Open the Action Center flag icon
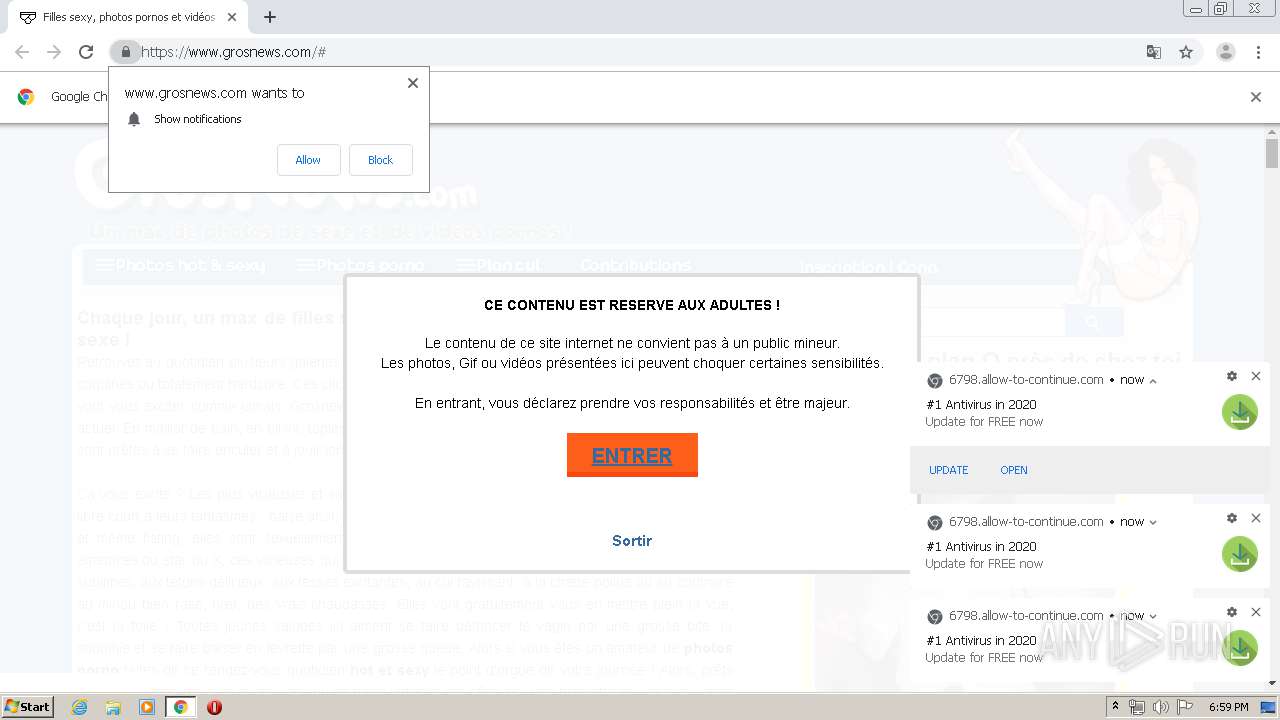Screen dimensions: 1280x720 [x=1186, y=707]
